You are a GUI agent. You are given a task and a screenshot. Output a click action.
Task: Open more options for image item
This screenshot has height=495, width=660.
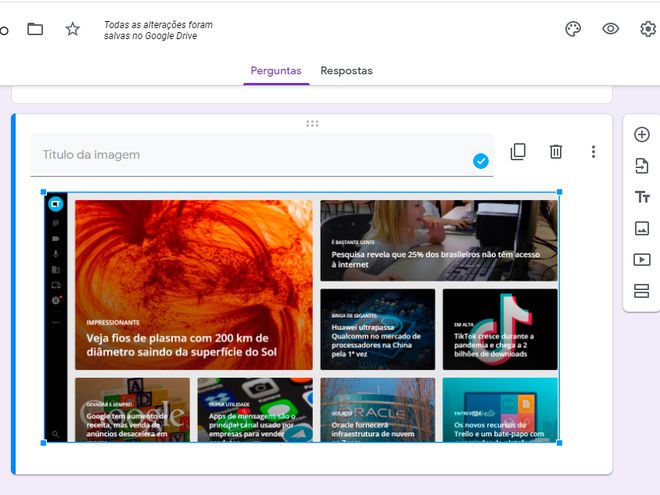pos(593,152)
